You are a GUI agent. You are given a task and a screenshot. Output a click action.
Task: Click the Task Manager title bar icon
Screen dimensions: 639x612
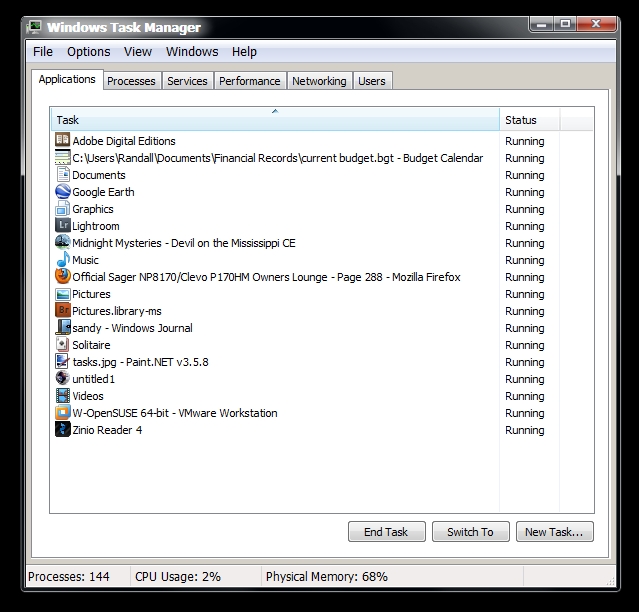34,27
